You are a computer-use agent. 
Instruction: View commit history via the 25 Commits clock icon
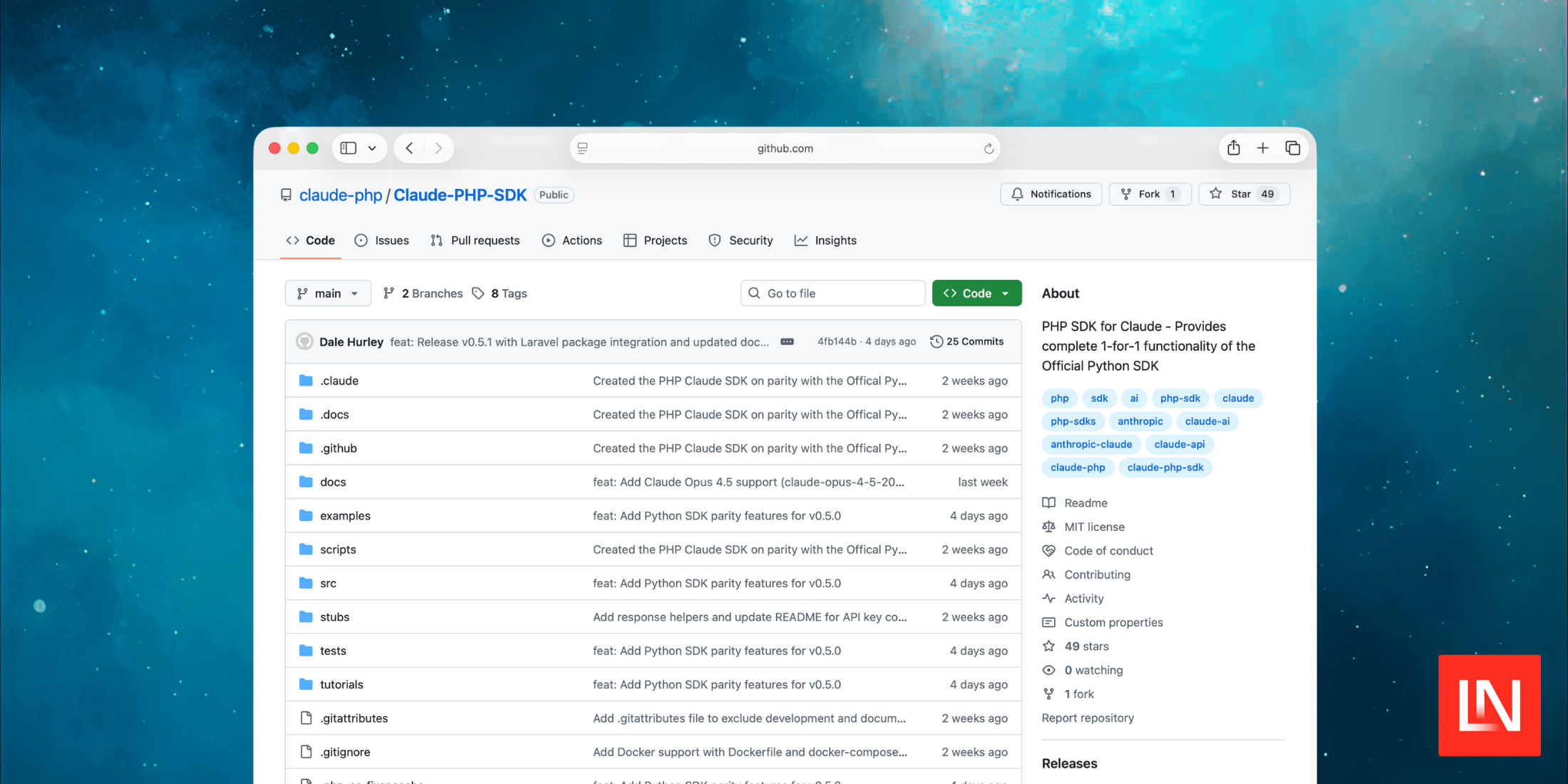pyautogui.click(x=937, y=341)
